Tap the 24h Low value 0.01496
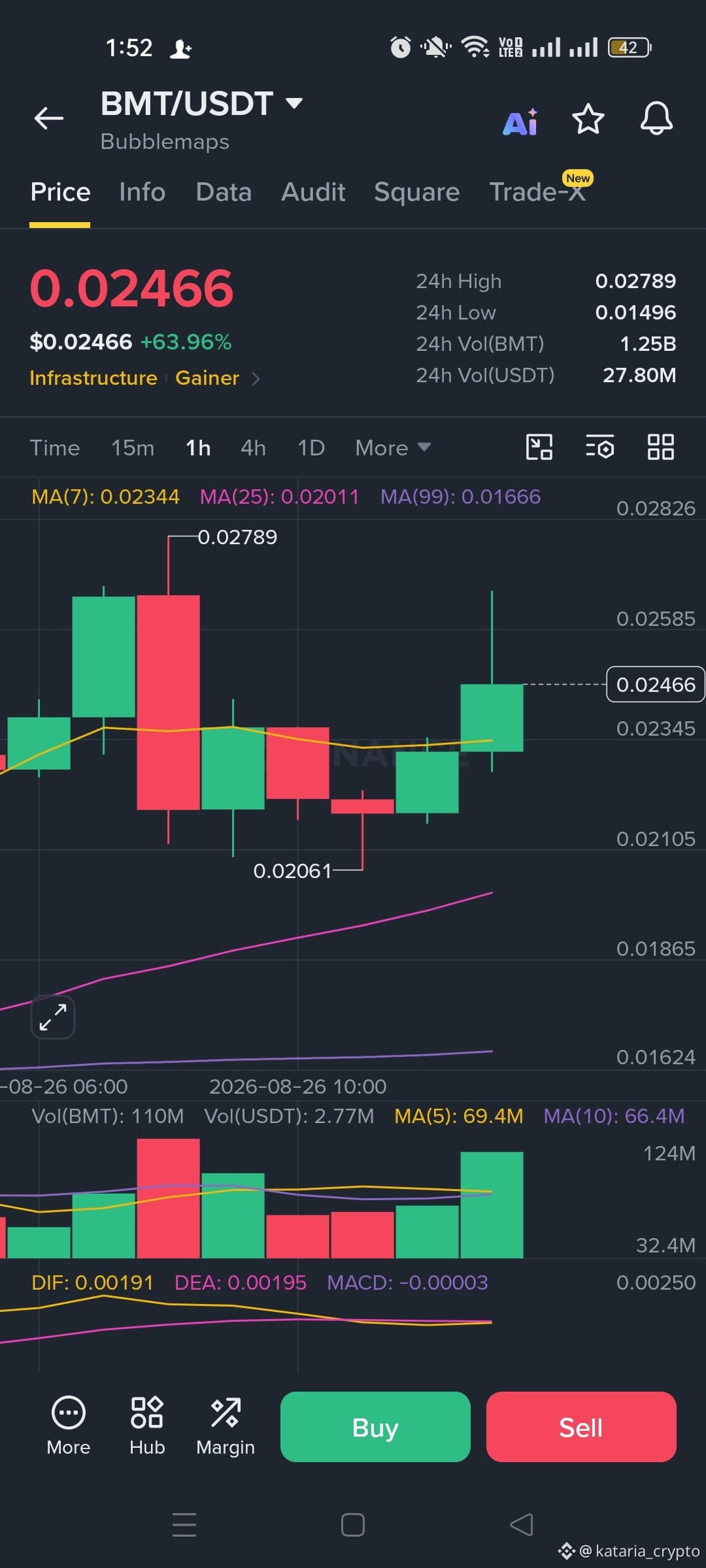This screenshot has width=706, height=1568. (x=635, y=312)
